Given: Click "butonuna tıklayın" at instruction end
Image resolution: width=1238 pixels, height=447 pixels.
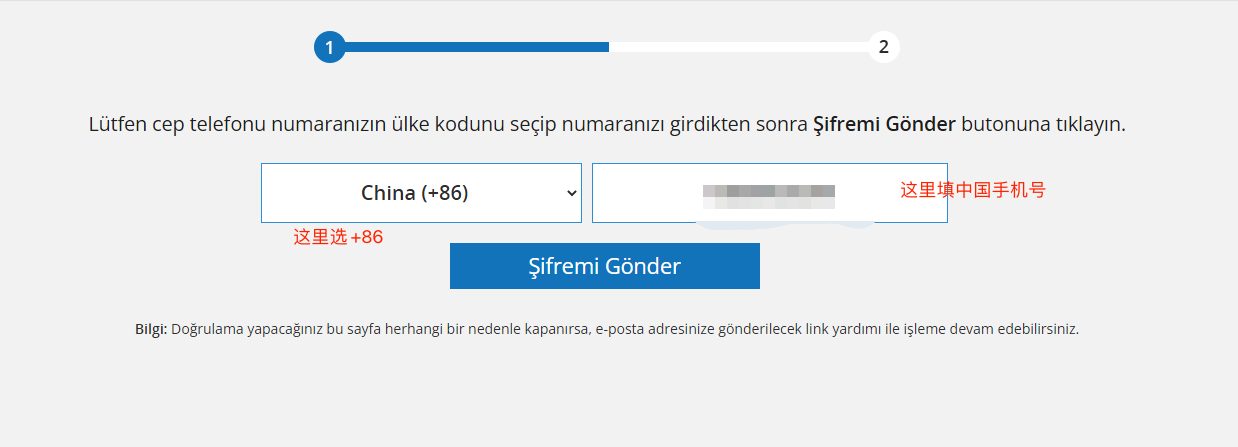Looking at the screenshot, I should click(x=1043, y=126).
